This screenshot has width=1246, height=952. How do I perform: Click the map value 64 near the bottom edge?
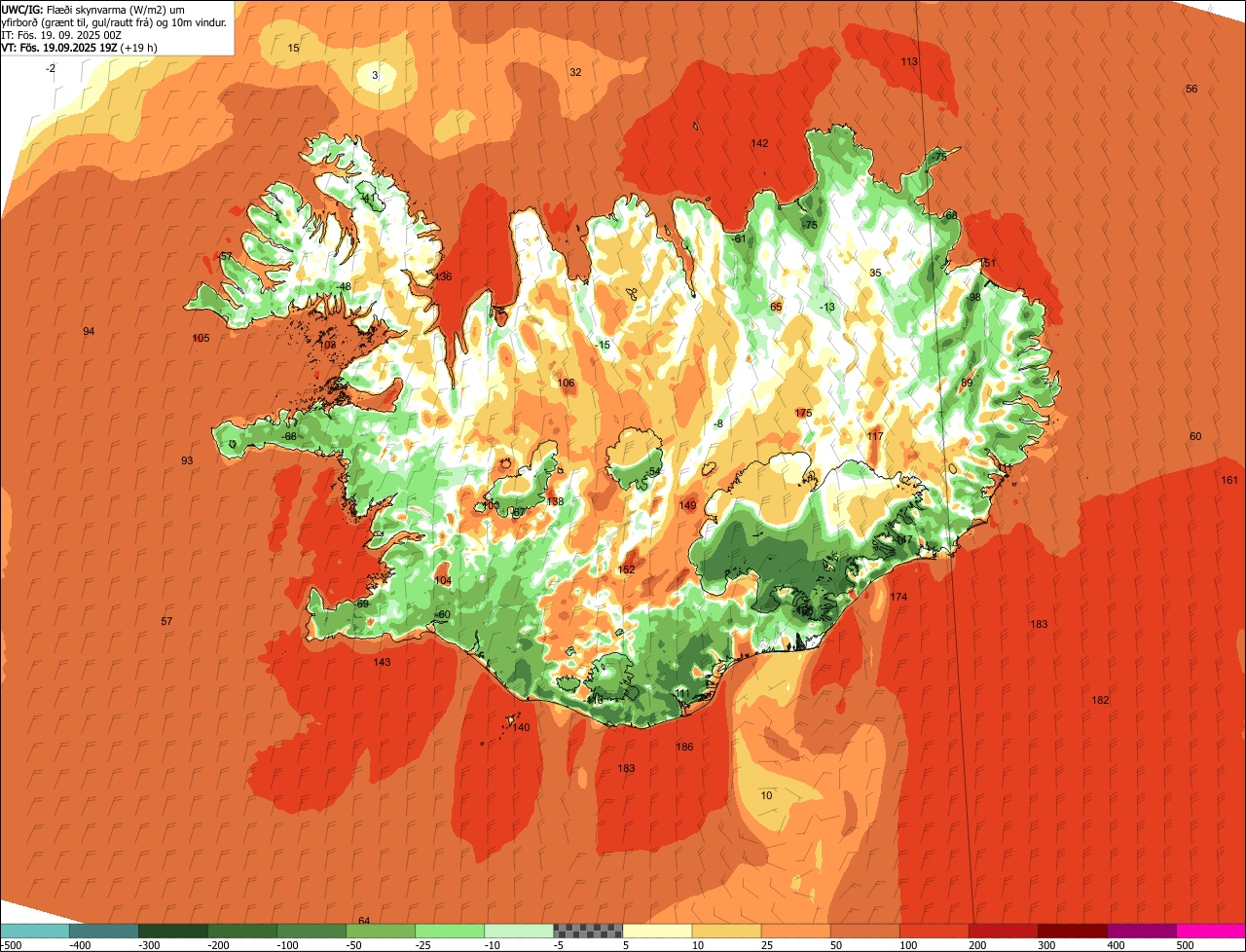coord(364,921)
